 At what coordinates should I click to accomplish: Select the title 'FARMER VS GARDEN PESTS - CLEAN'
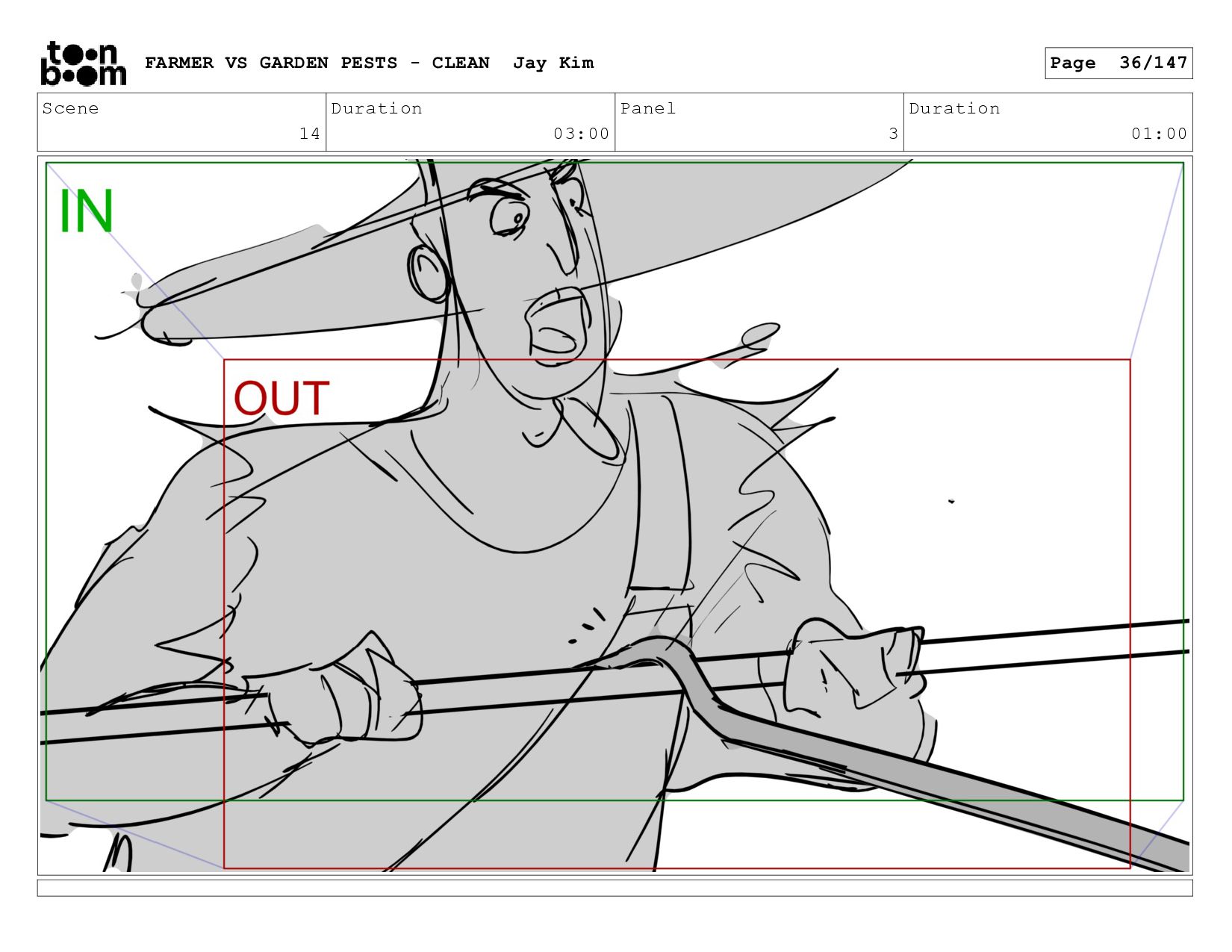click(317, 63)
